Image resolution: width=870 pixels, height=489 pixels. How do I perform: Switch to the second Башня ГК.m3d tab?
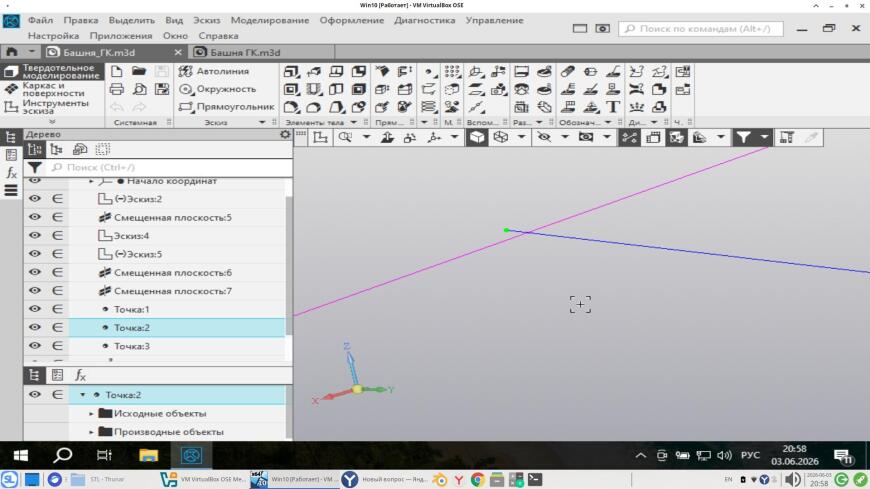(x=262, y=52)
